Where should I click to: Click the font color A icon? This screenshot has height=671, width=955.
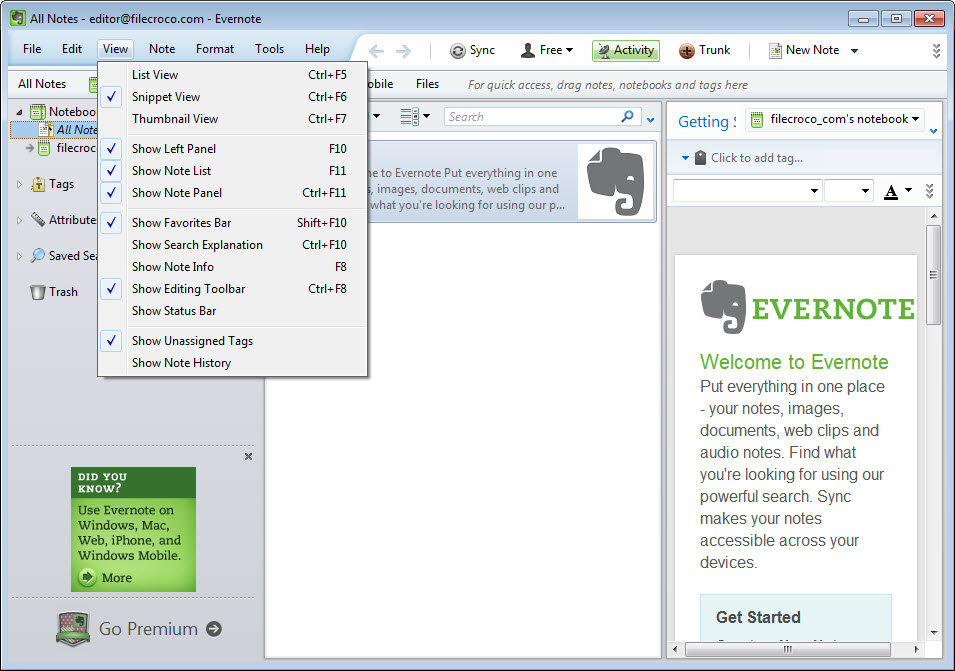coord(890,191)
